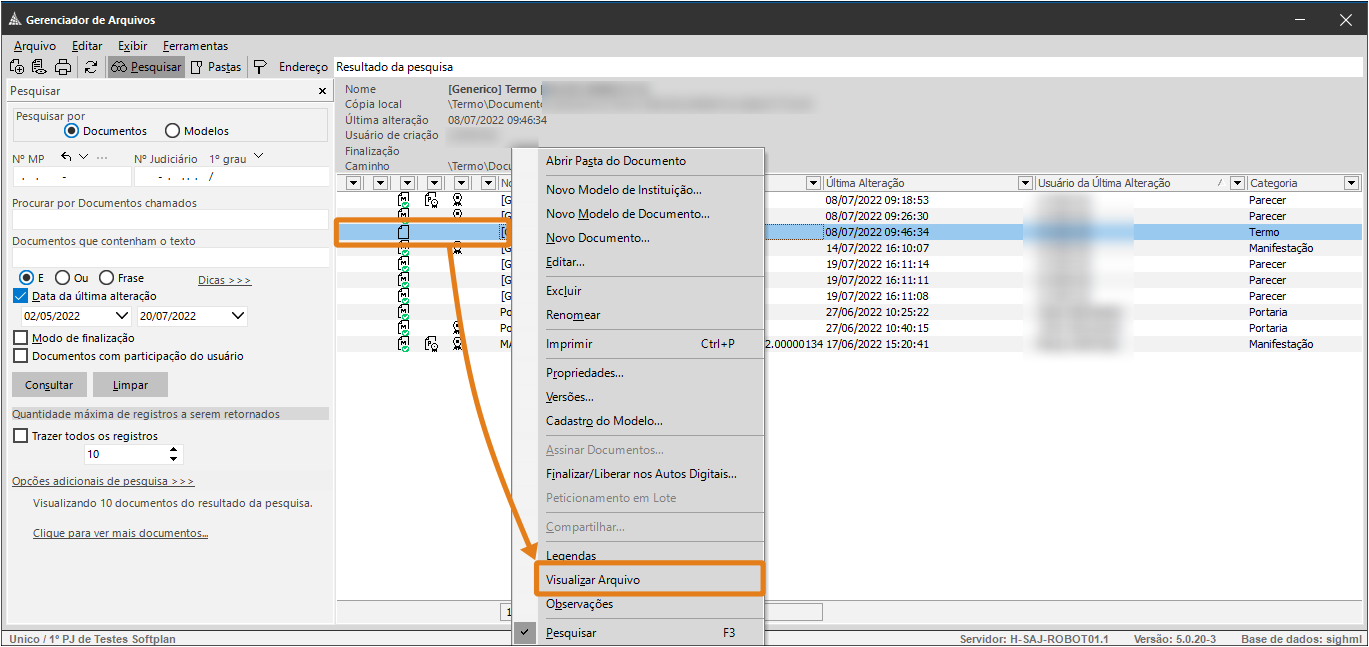
Task: Click the seal ribbon icon in row 09:18:53
Action: [x=457, y=200]
